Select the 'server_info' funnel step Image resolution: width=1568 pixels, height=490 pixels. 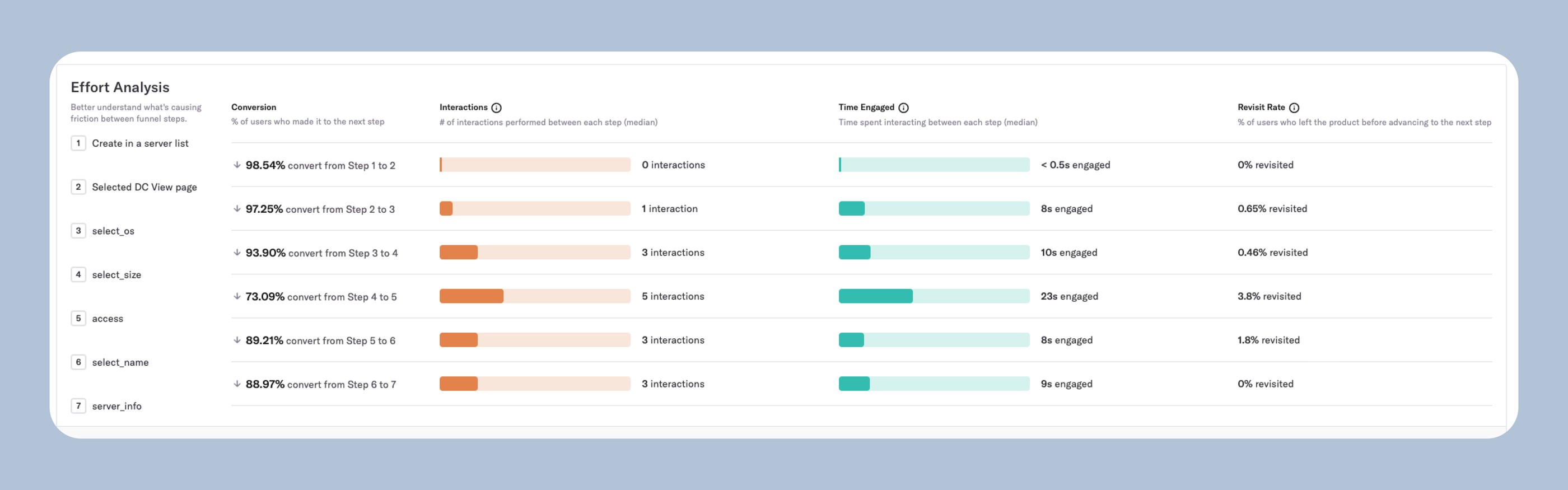click(117, 407)
